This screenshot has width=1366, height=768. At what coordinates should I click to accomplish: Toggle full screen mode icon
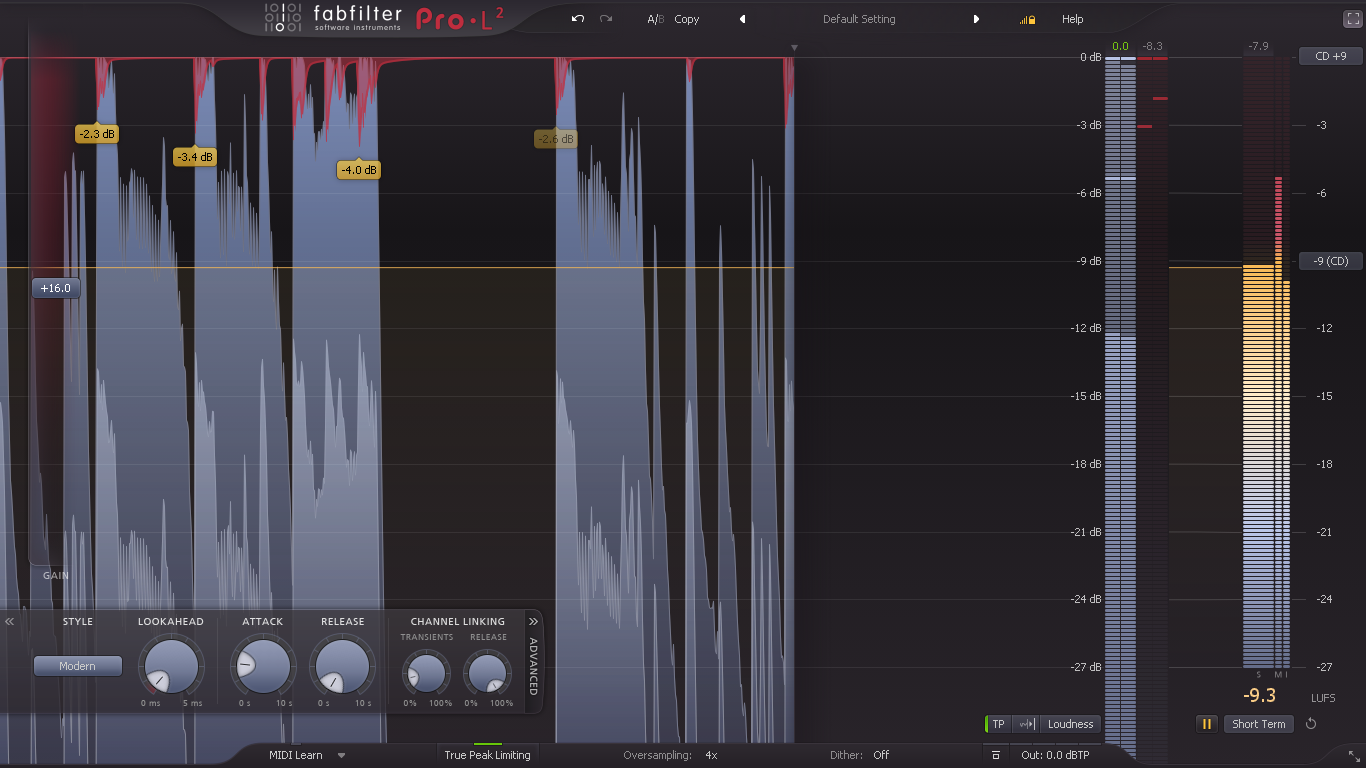[x=1352, y=19]
